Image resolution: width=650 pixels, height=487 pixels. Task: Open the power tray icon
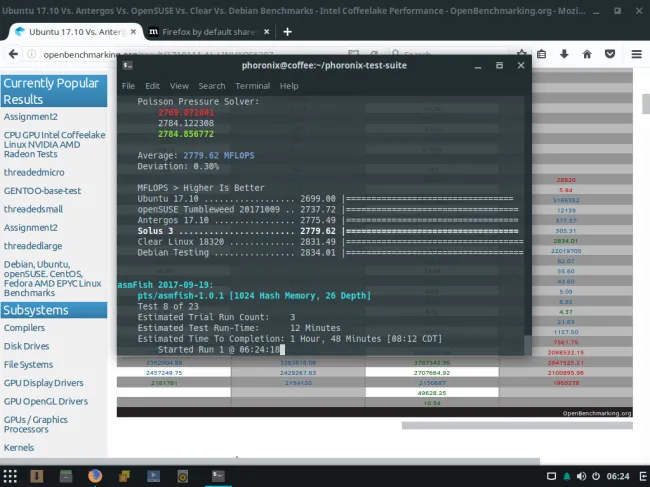pos(596,476)
